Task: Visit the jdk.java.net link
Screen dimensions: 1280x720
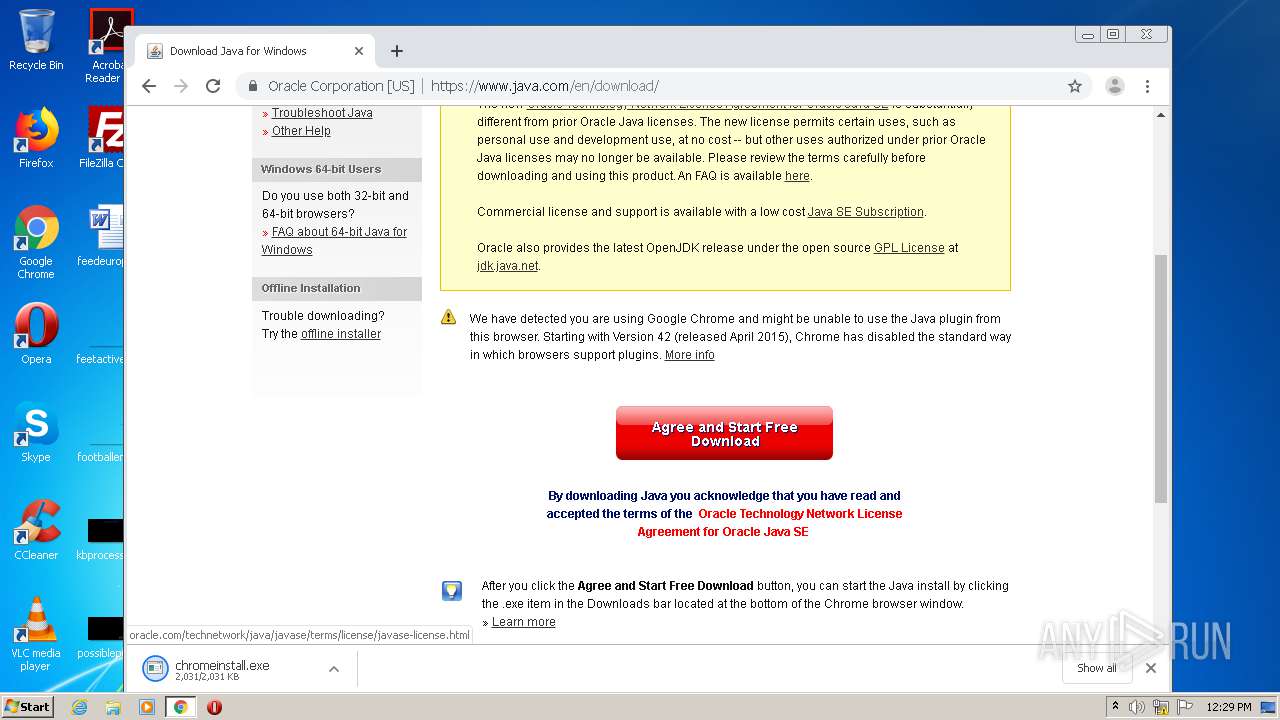Action: pyautogui.click(x=507, y=266)
